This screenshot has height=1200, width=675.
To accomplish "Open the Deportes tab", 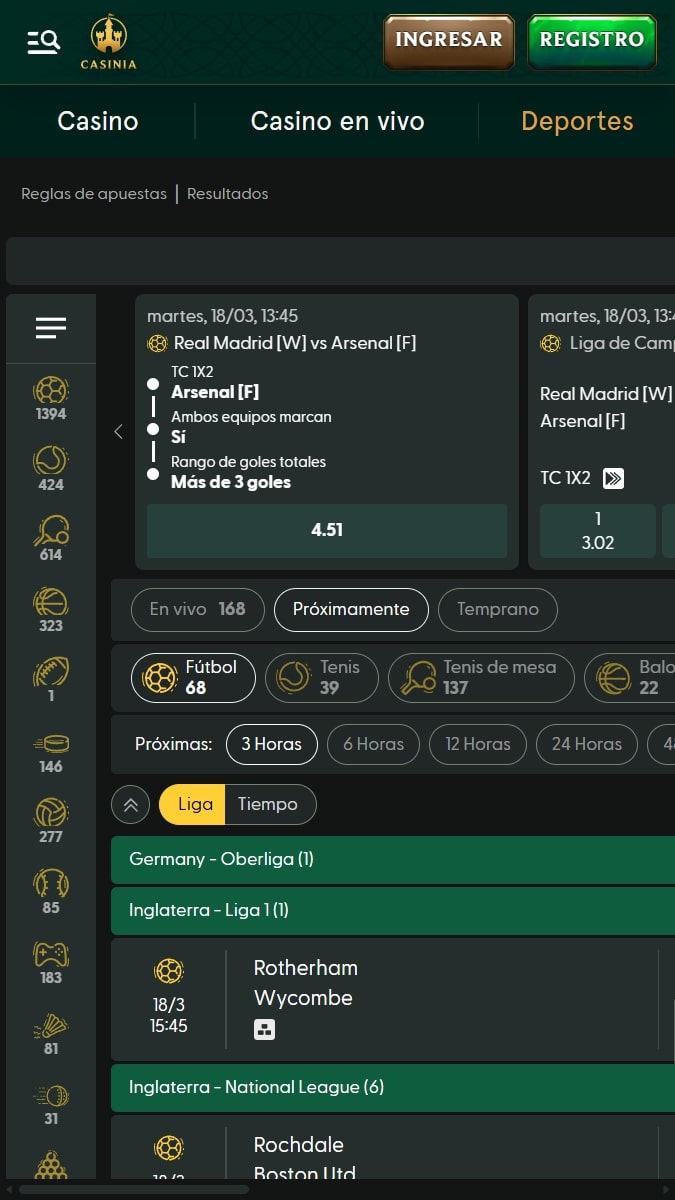I will 577,121.
